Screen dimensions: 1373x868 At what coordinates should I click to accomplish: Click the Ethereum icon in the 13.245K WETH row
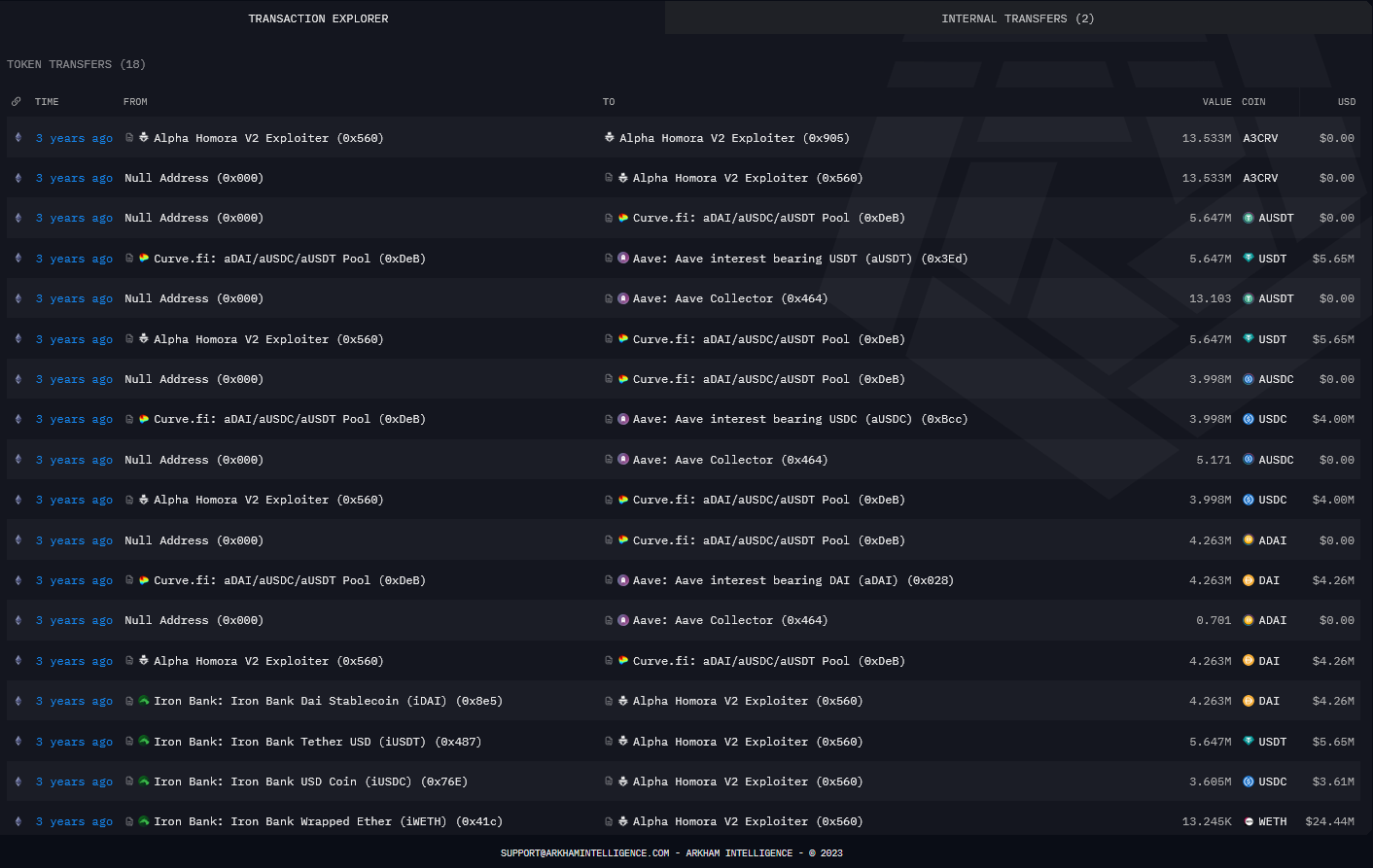(x=18, y=821)
